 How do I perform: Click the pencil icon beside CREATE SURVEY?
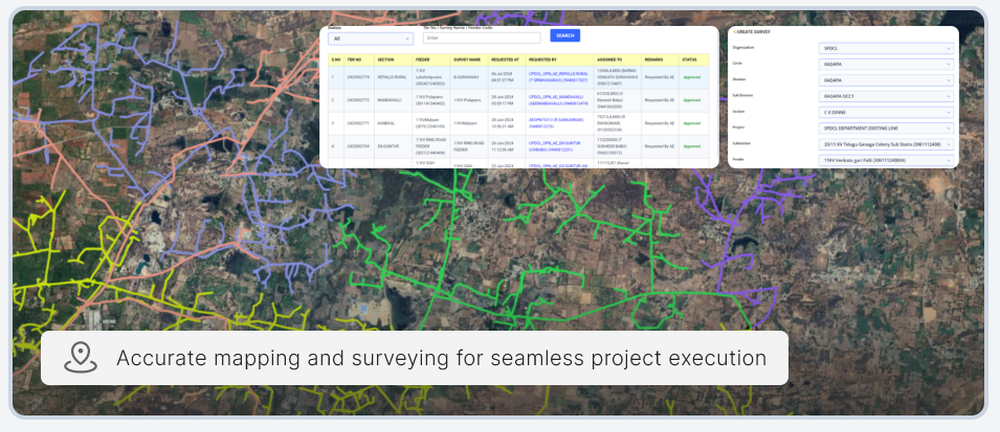pyautogui.click(x=734, y=31)
